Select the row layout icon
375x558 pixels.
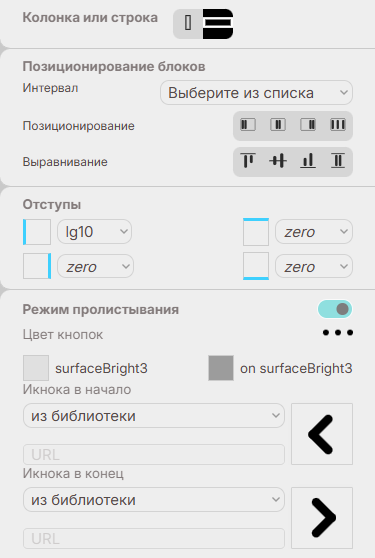pyautogui.click(x=218, y=23)
